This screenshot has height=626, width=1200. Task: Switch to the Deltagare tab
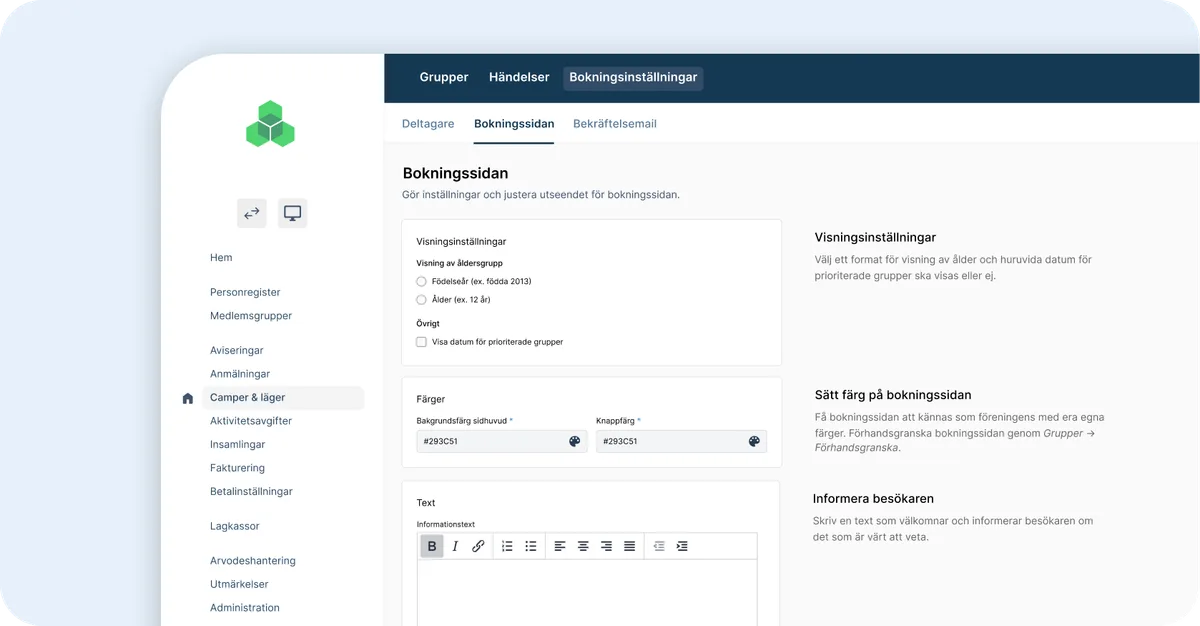coord(428,124)
